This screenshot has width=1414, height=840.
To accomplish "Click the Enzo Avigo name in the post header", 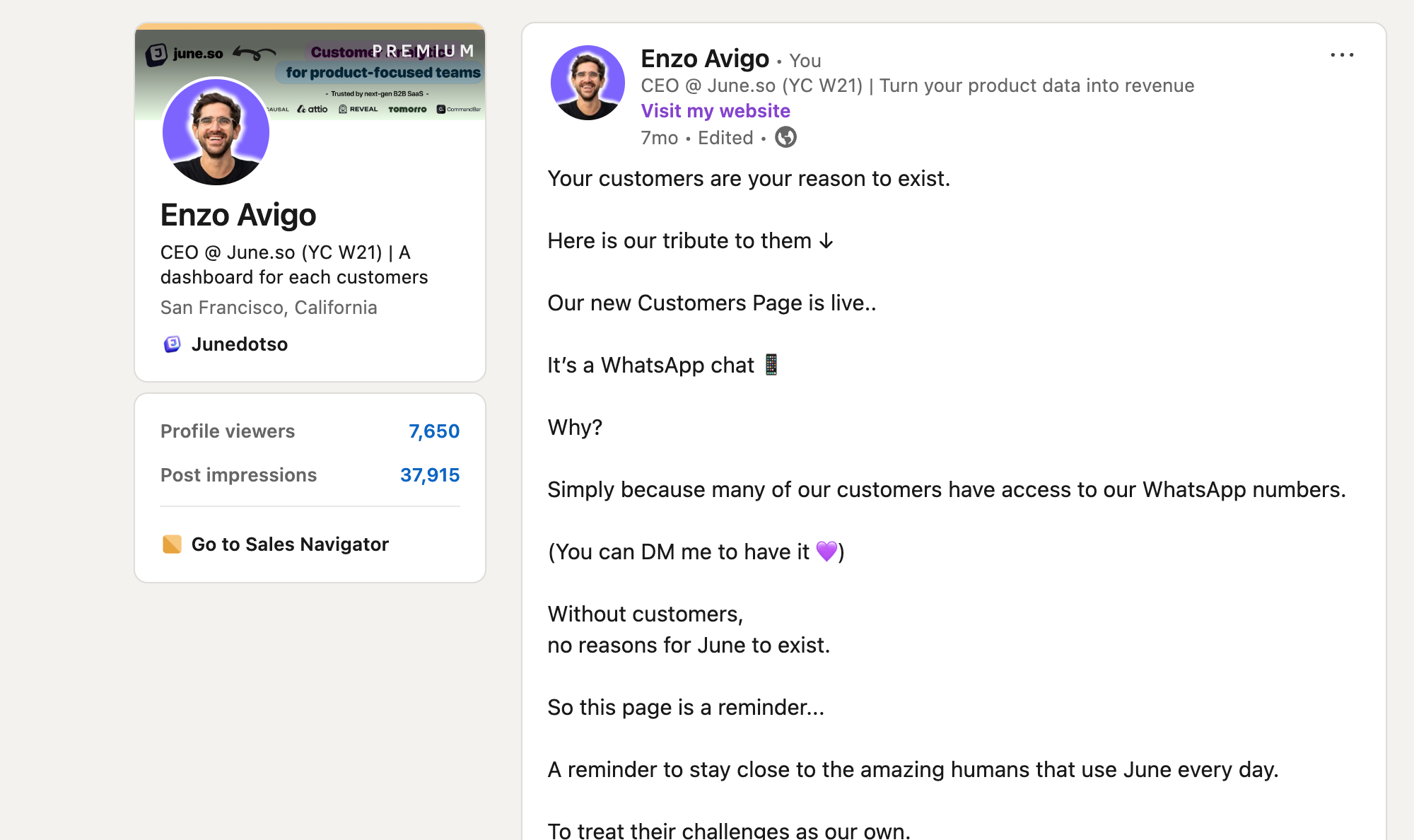I will 705,59.
